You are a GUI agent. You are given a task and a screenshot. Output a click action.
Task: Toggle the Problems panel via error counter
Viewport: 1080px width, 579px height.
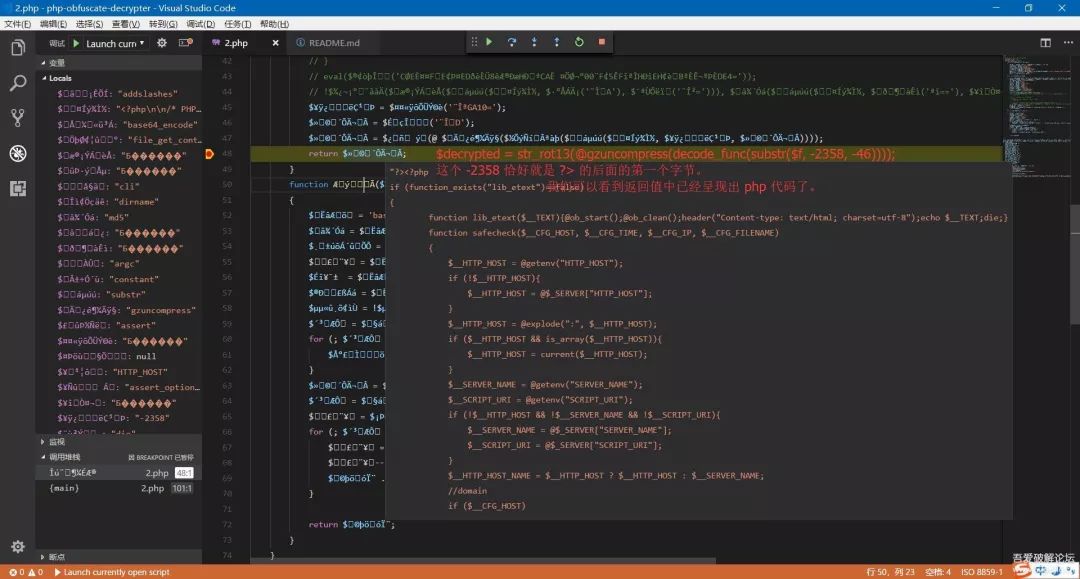point(20,571)
